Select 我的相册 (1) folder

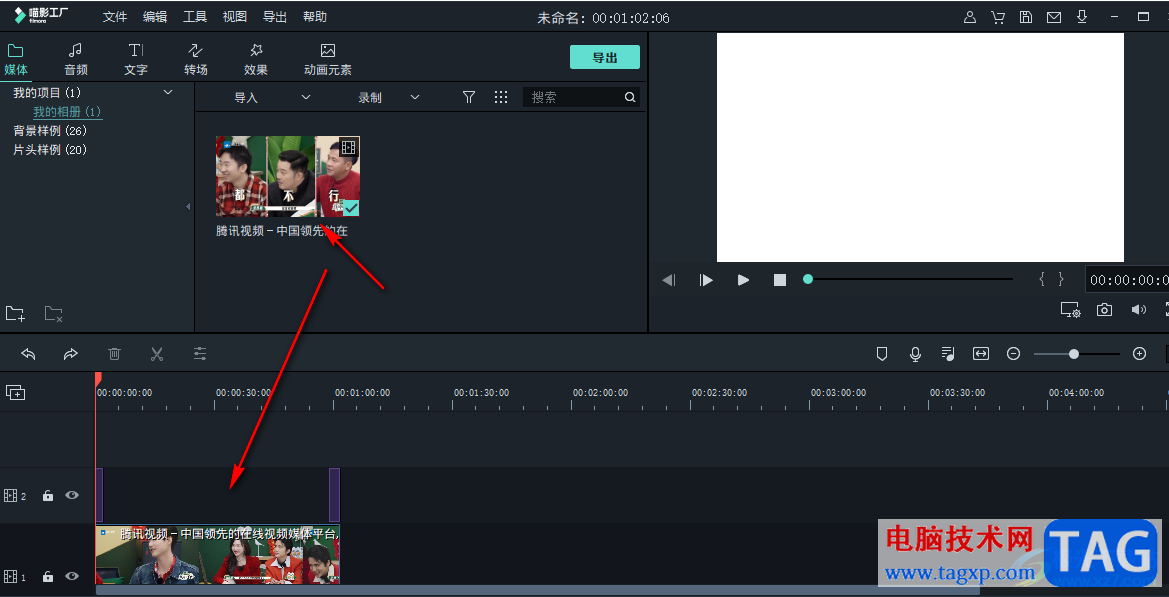coord(67,112)
